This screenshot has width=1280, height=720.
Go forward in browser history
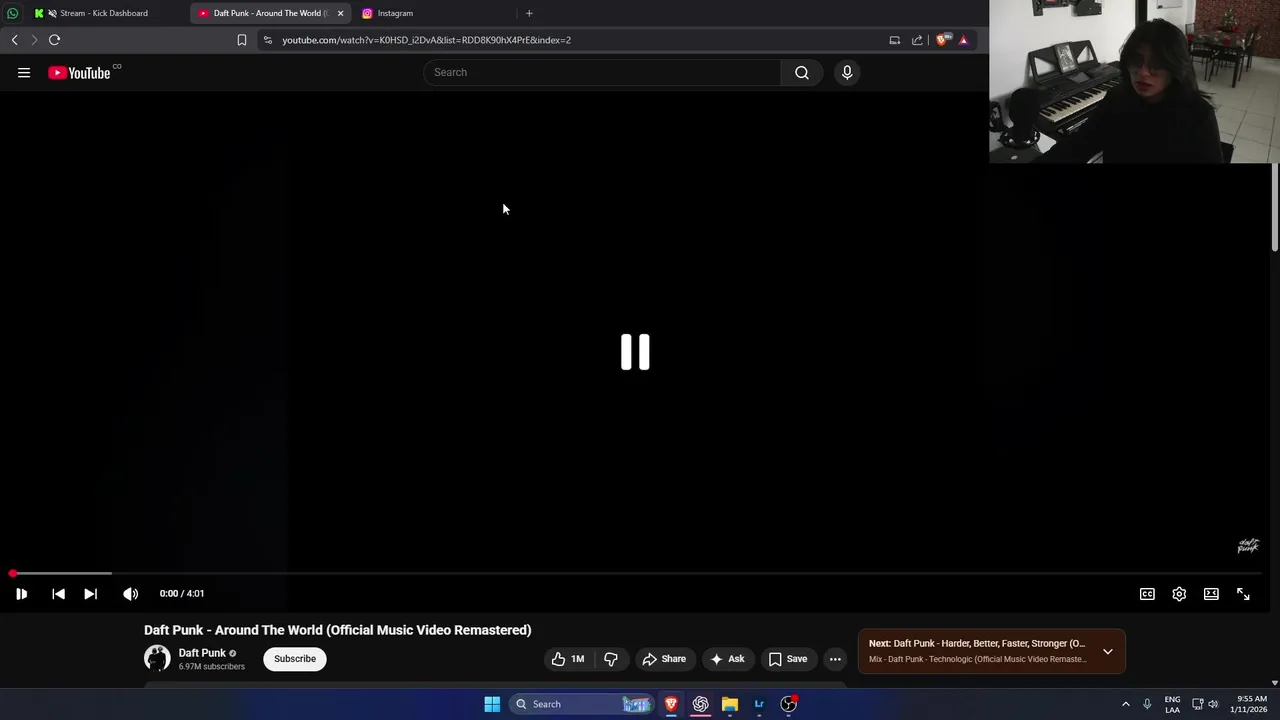click(34, 40)
